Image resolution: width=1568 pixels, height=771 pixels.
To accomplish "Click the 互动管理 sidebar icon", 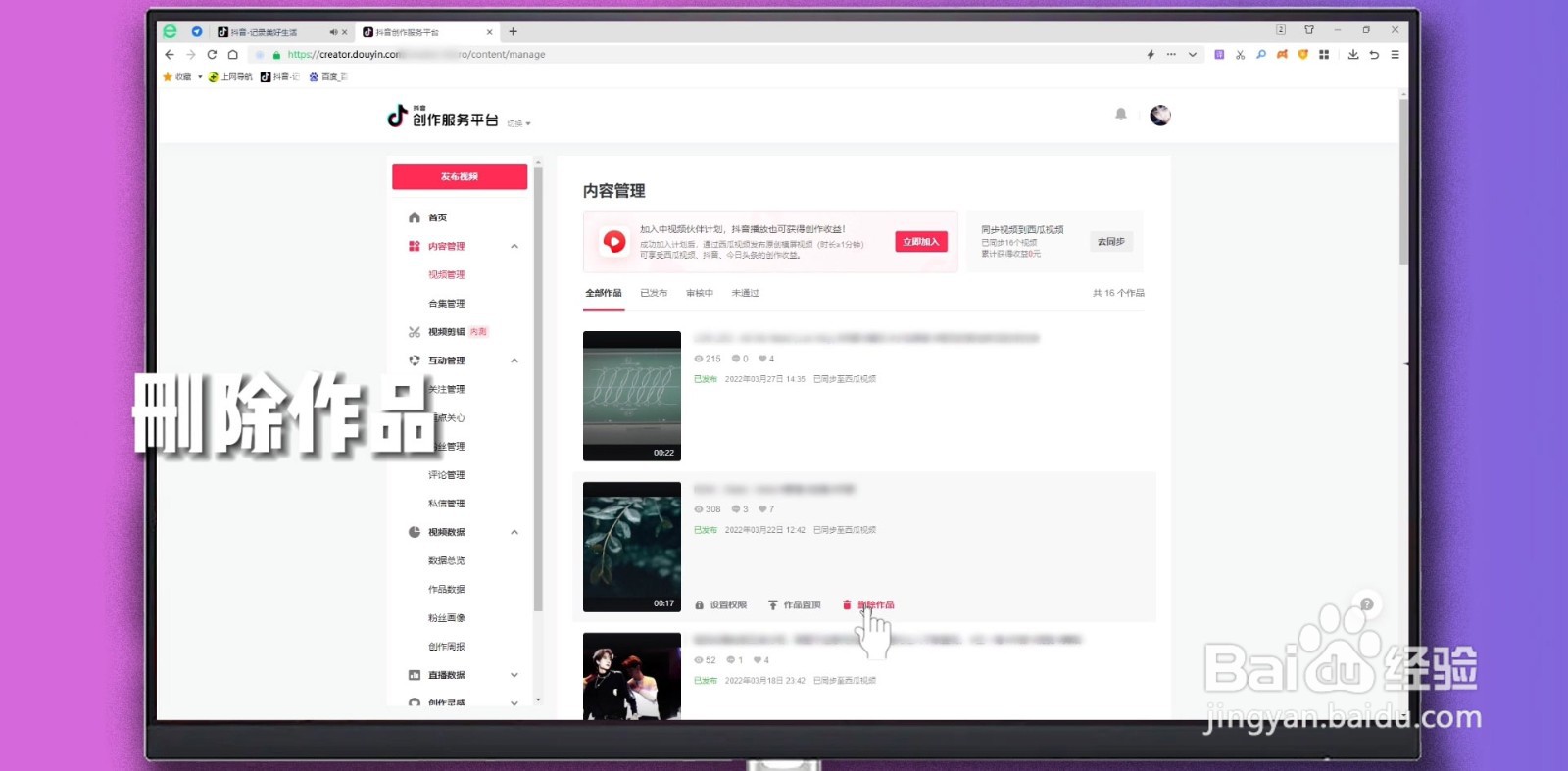I will [x=415, y=361].
